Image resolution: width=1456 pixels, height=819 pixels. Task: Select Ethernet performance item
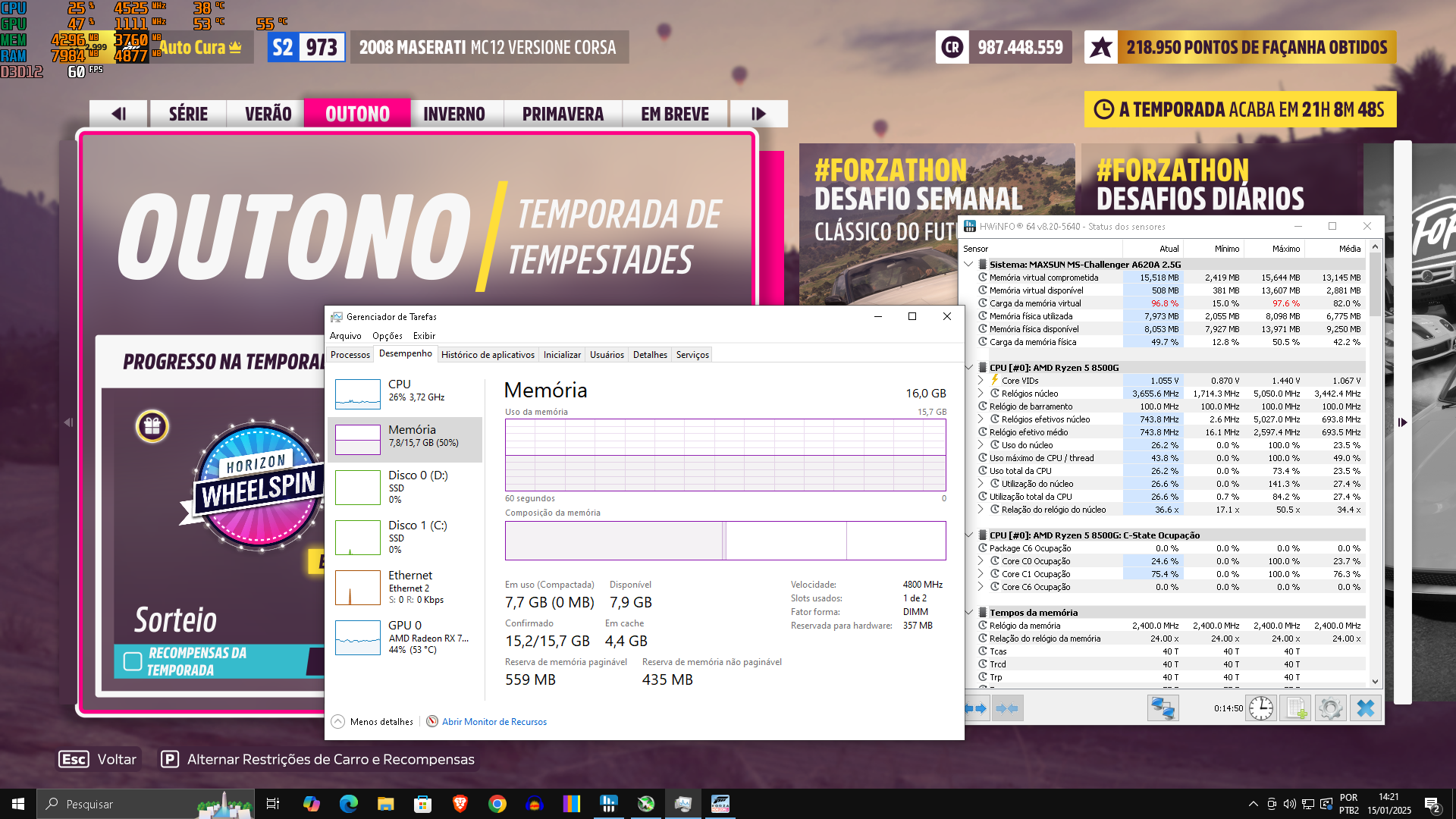pos(405,587)
